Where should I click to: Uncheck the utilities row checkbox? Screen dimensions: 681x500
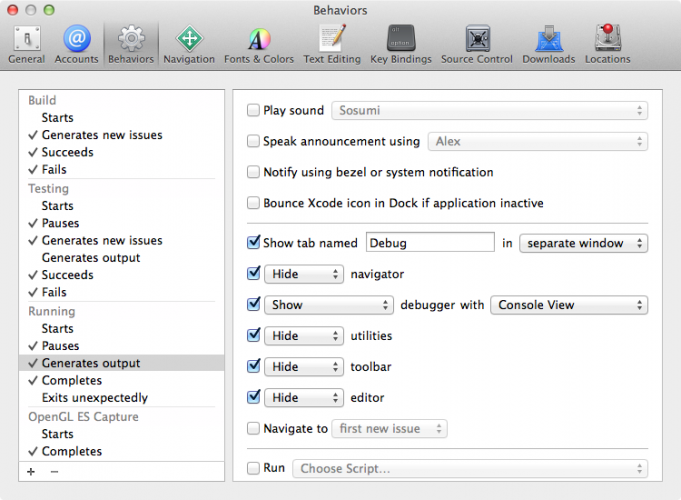tap(253, 335)
